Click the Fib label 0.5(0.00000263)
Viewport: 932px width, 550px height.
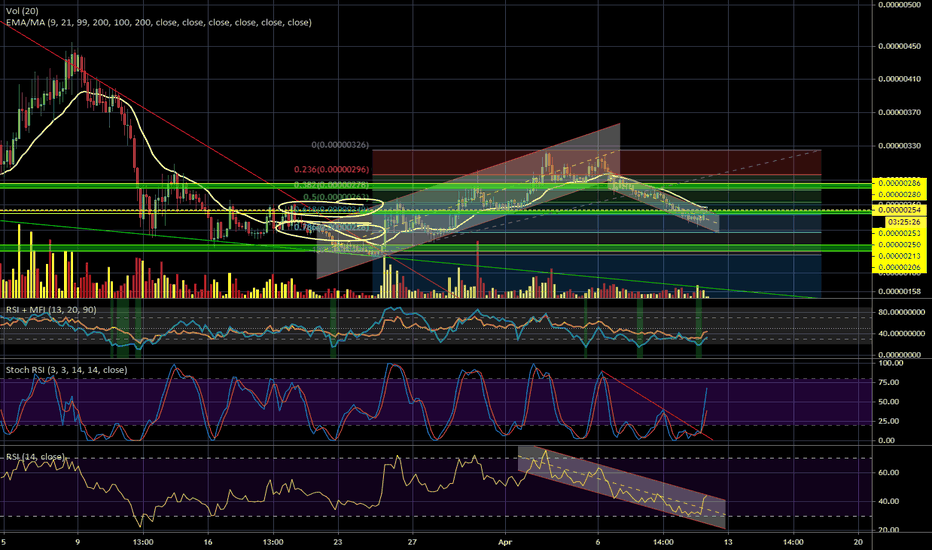tap(336, 197)
